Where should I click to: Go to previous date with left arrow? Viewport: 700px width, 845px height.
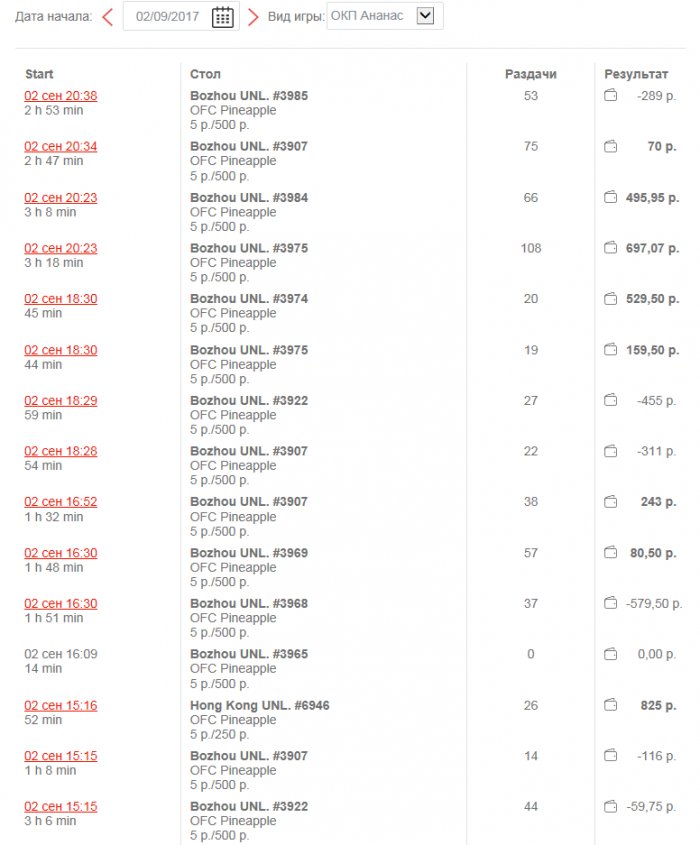(108, 16)
